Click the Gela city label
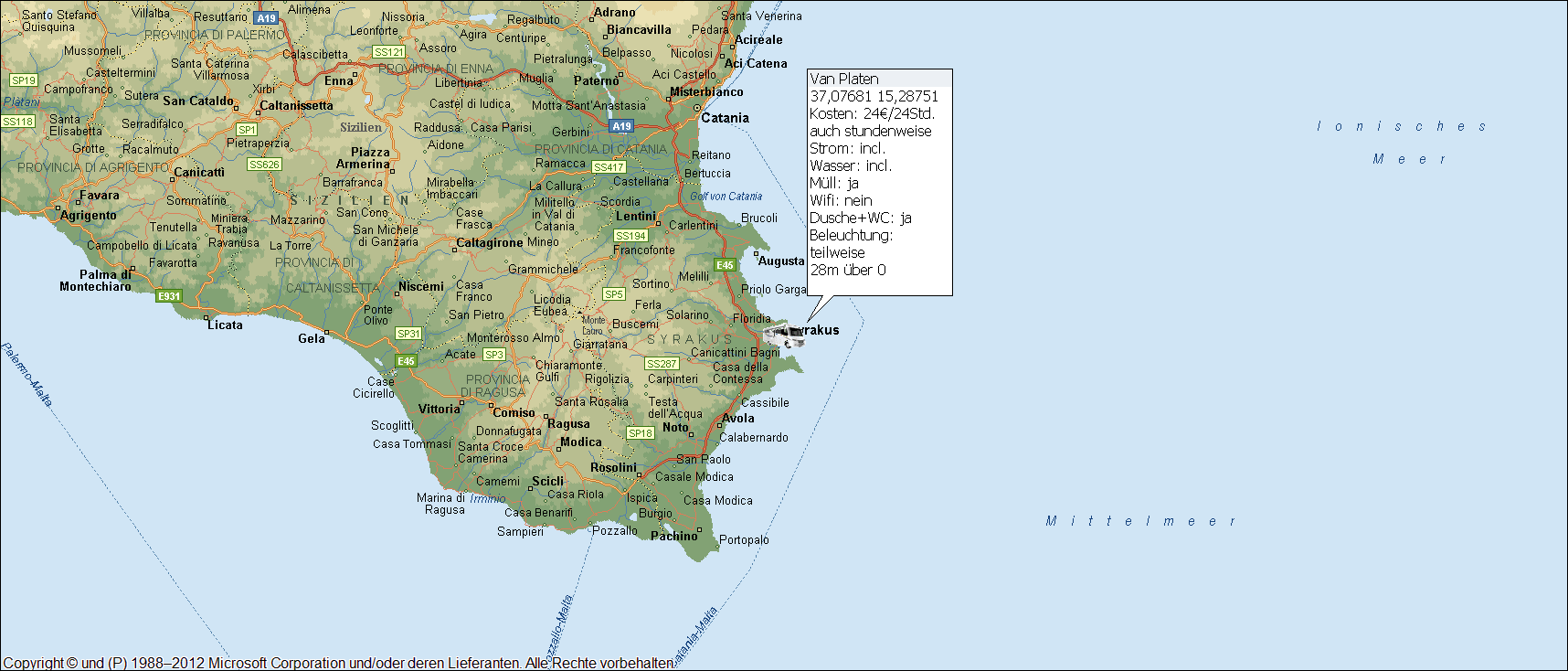This screenshot has width=1568, height=671. click(312, 339)
